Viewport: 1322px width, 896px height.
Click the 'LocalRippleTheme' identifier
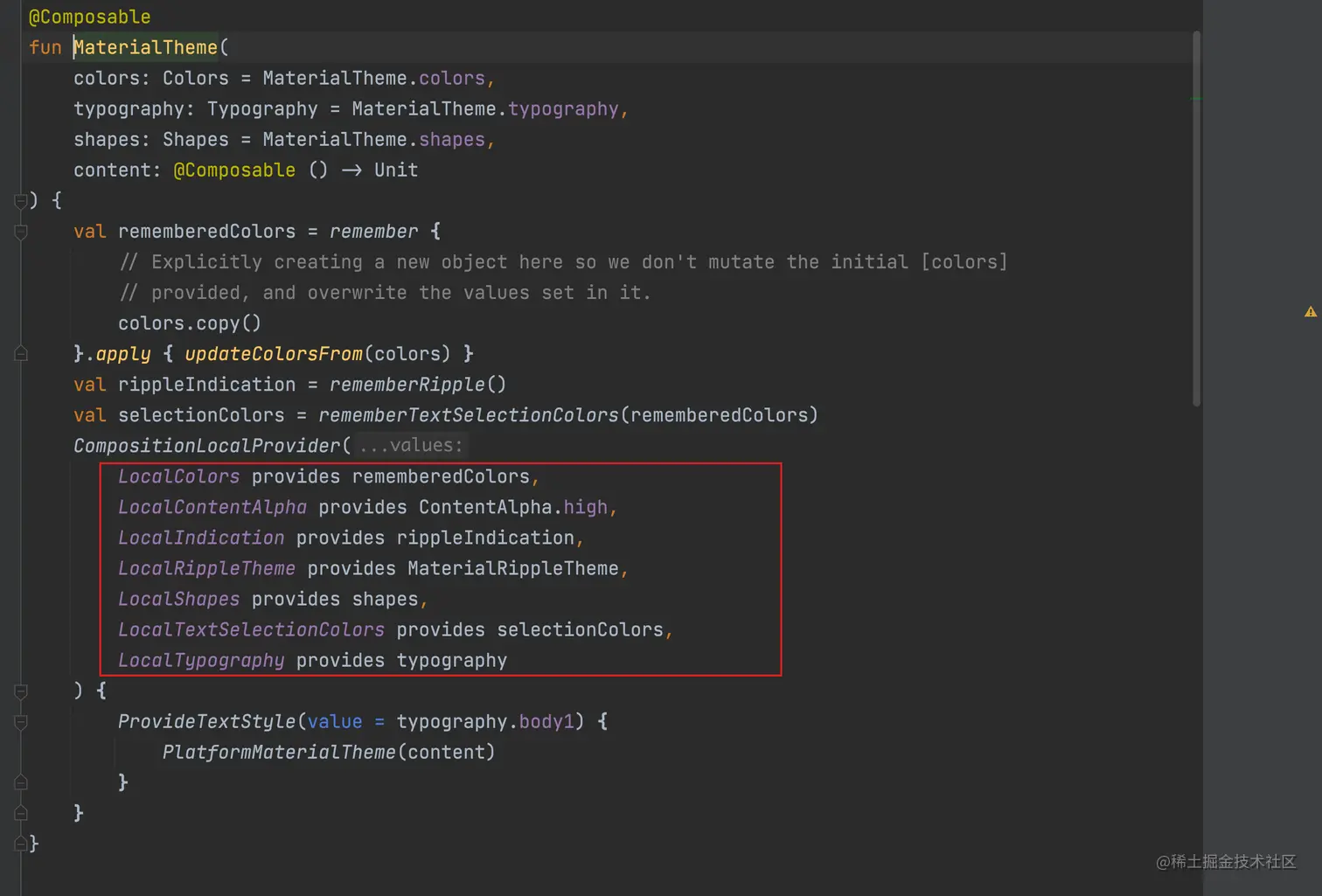[x=207, y=568]
